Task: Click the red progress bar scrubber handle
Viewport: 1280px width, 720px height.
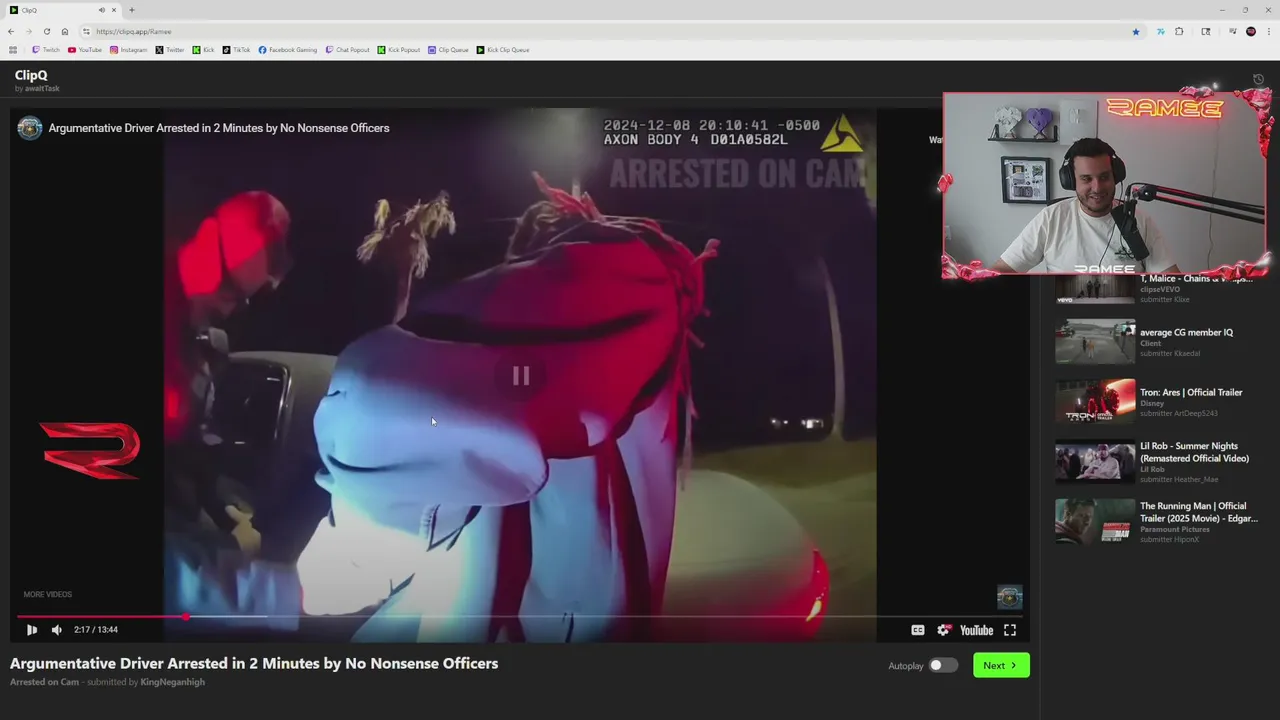Action: pos(186,617)
